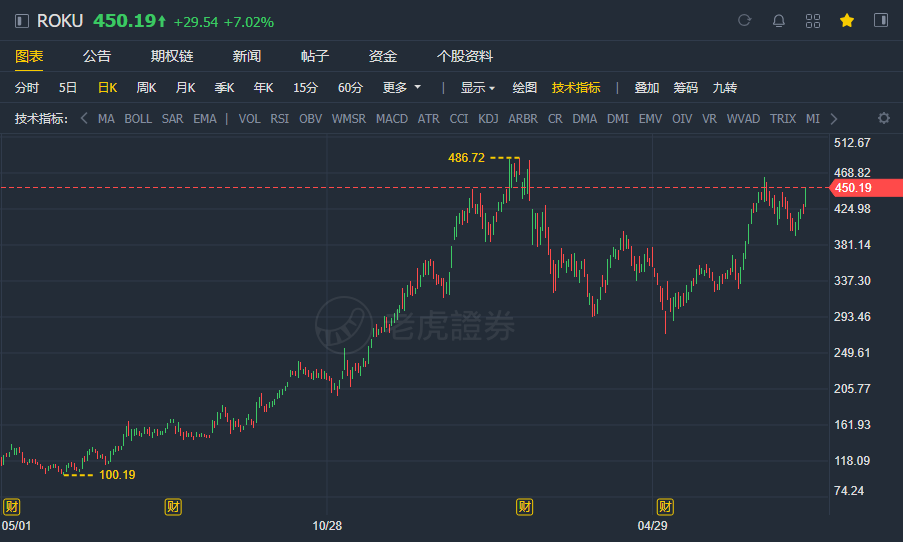Enable the MACD indicator
Viewport: 903px width, 542px height.
click(392, 119)
